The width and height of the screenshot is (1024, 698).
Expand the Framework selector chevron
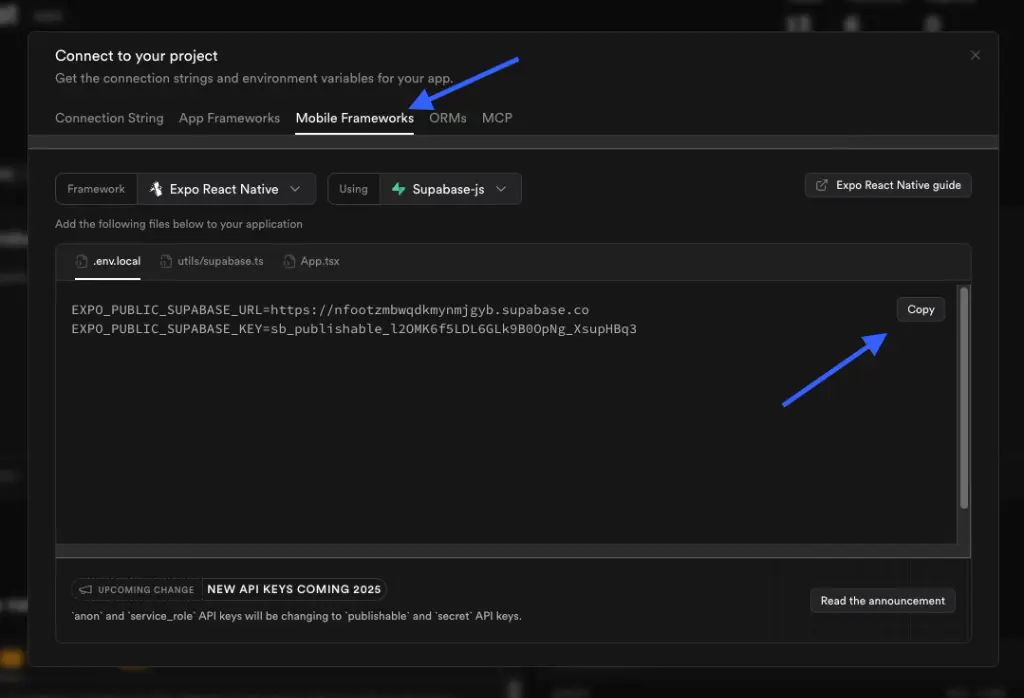(294, 188)
